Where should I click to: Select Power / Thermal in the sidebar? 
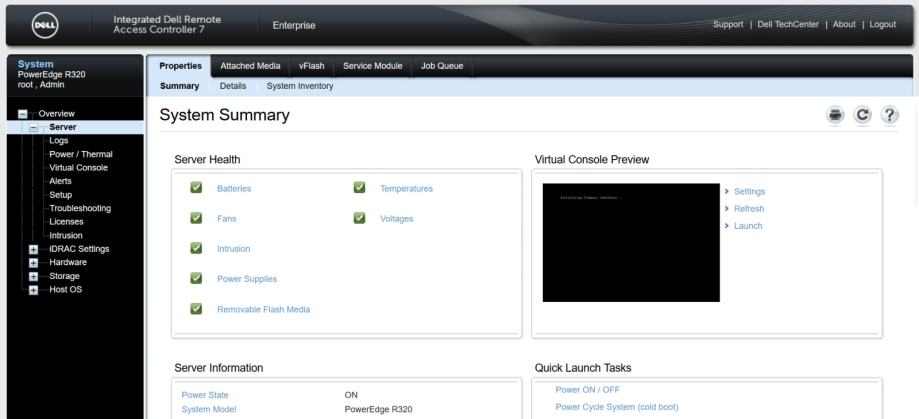(81, 154)
